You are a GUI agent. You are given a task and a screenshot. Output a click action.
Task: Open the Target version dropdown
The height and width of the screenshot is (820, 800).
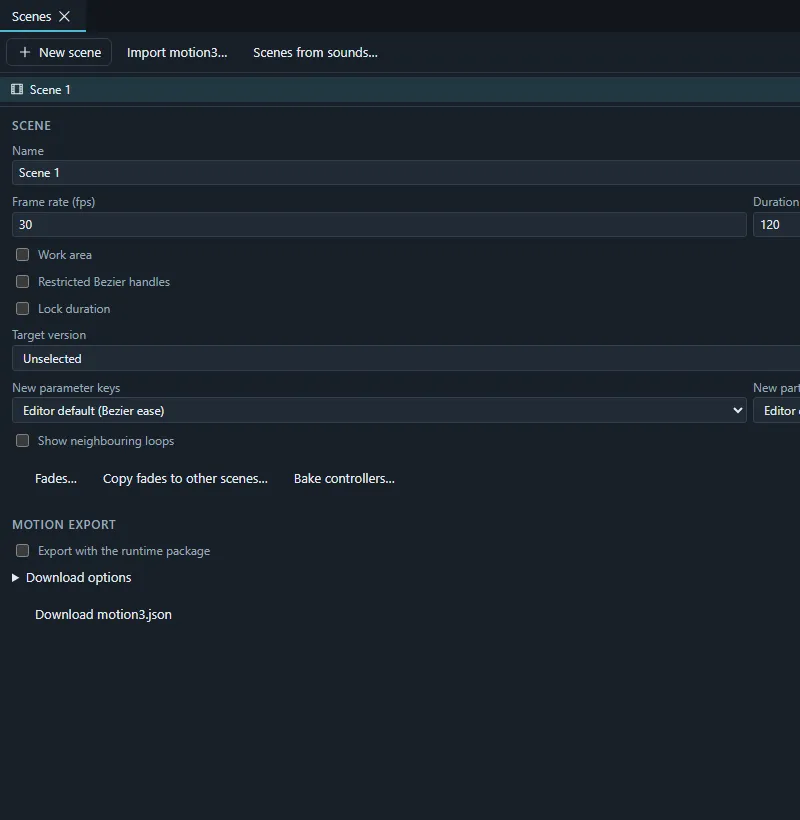[406, 359]
